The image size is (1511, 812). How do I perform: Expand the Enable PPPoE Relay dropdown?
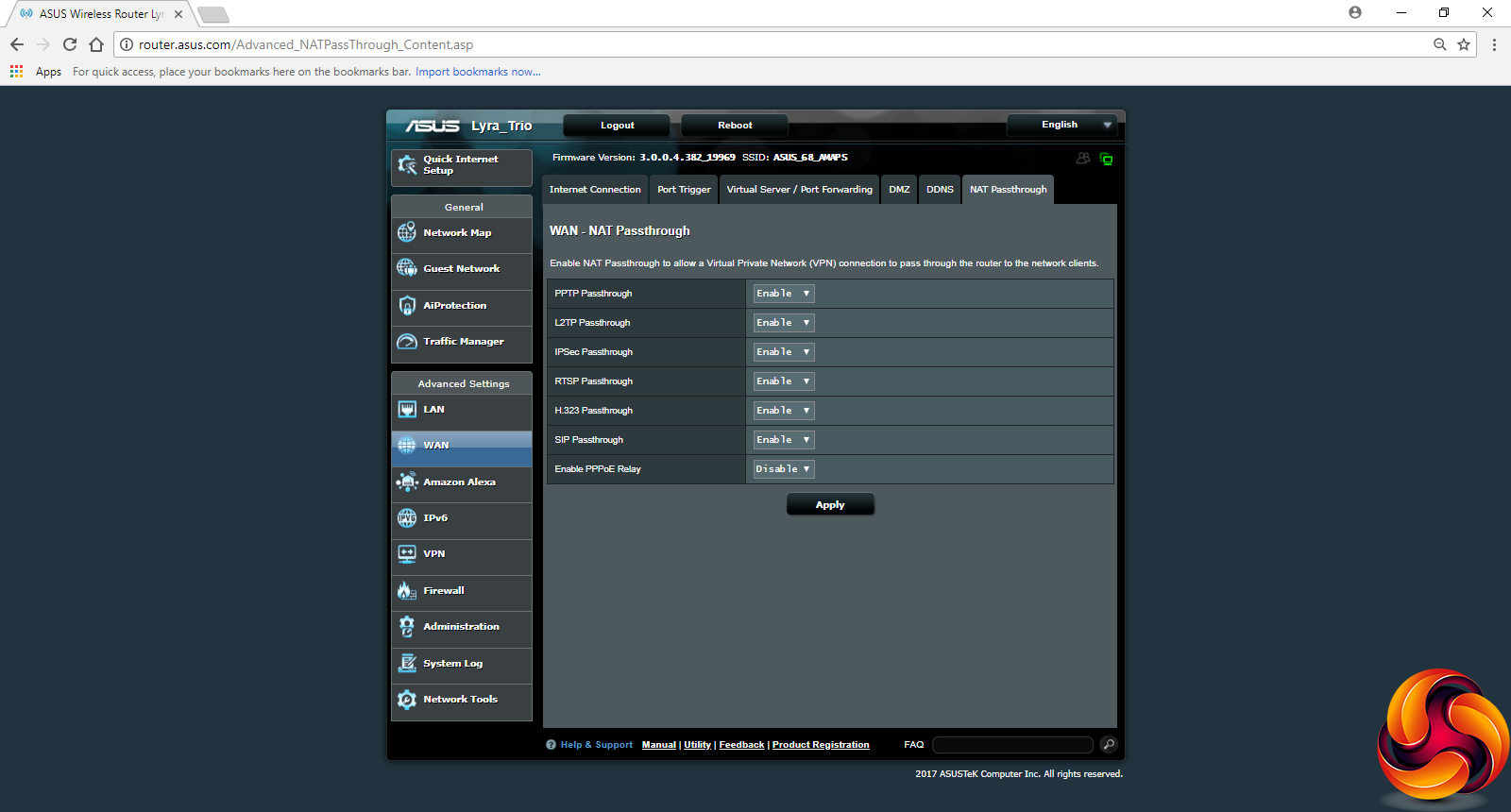[x=783, y=469]
